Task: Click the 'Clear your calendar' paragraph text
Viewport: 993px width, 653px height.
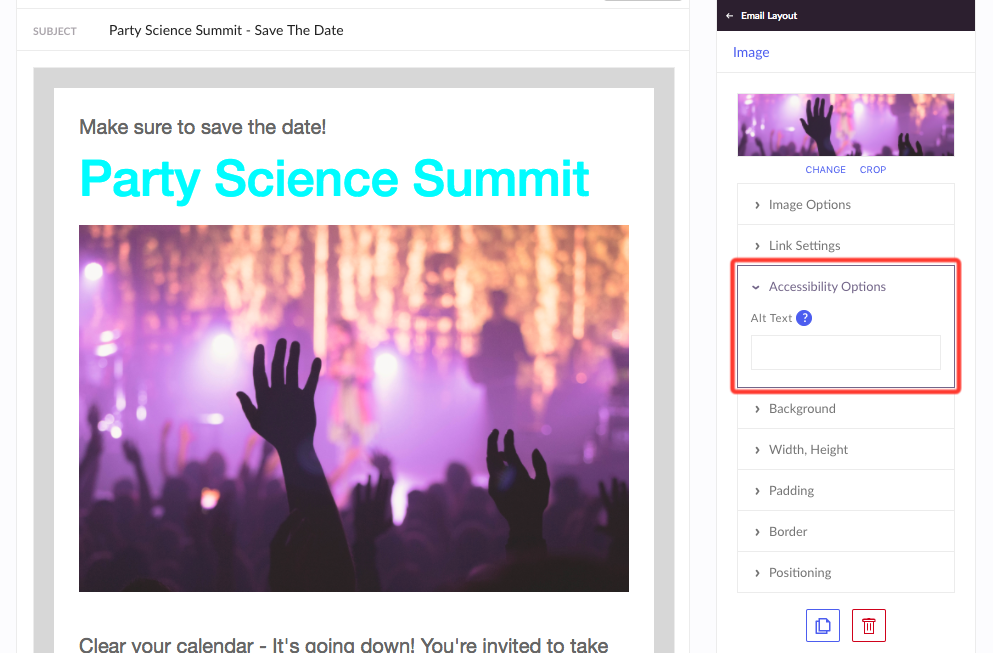Action: pos(343,645)
